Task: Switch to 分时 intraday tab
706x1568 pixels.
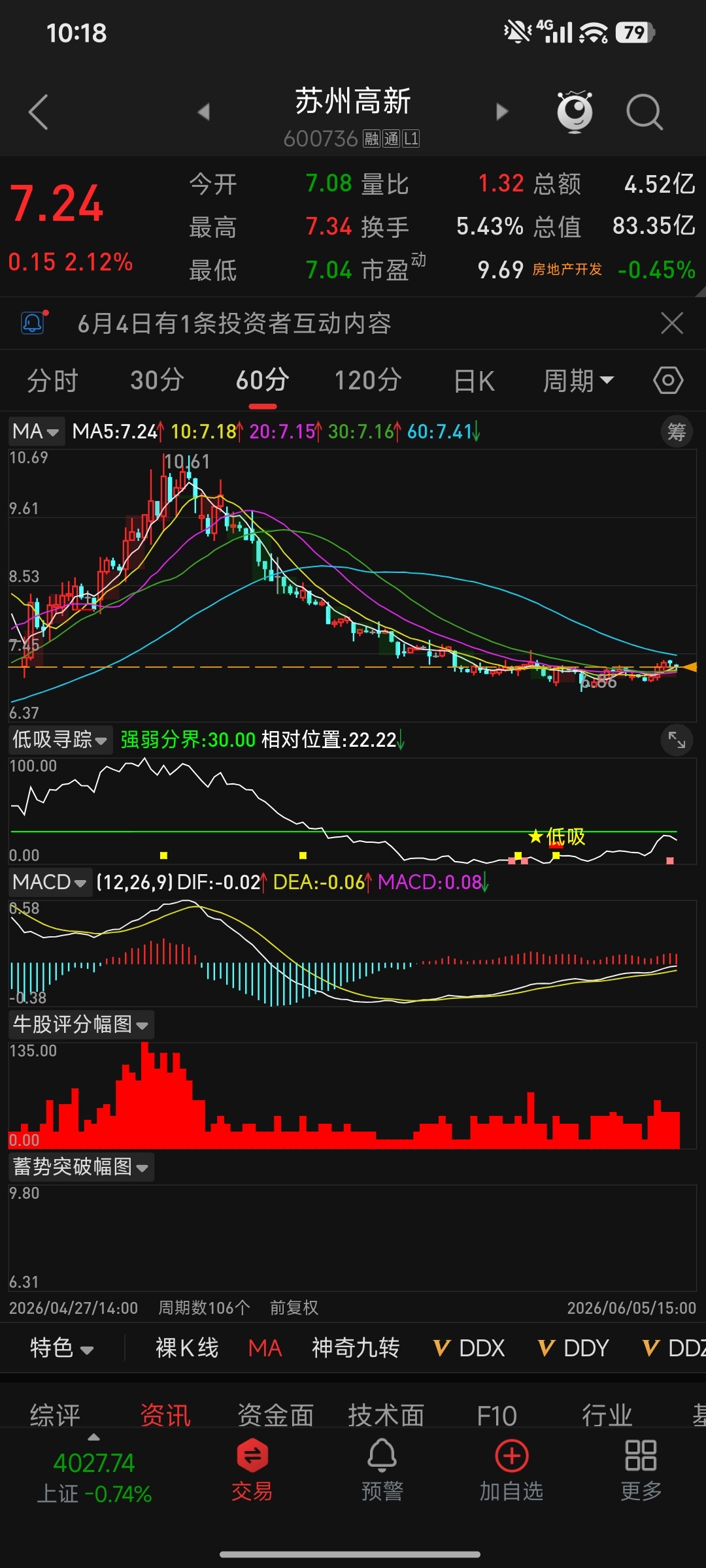Action: (x=52, y=380)
